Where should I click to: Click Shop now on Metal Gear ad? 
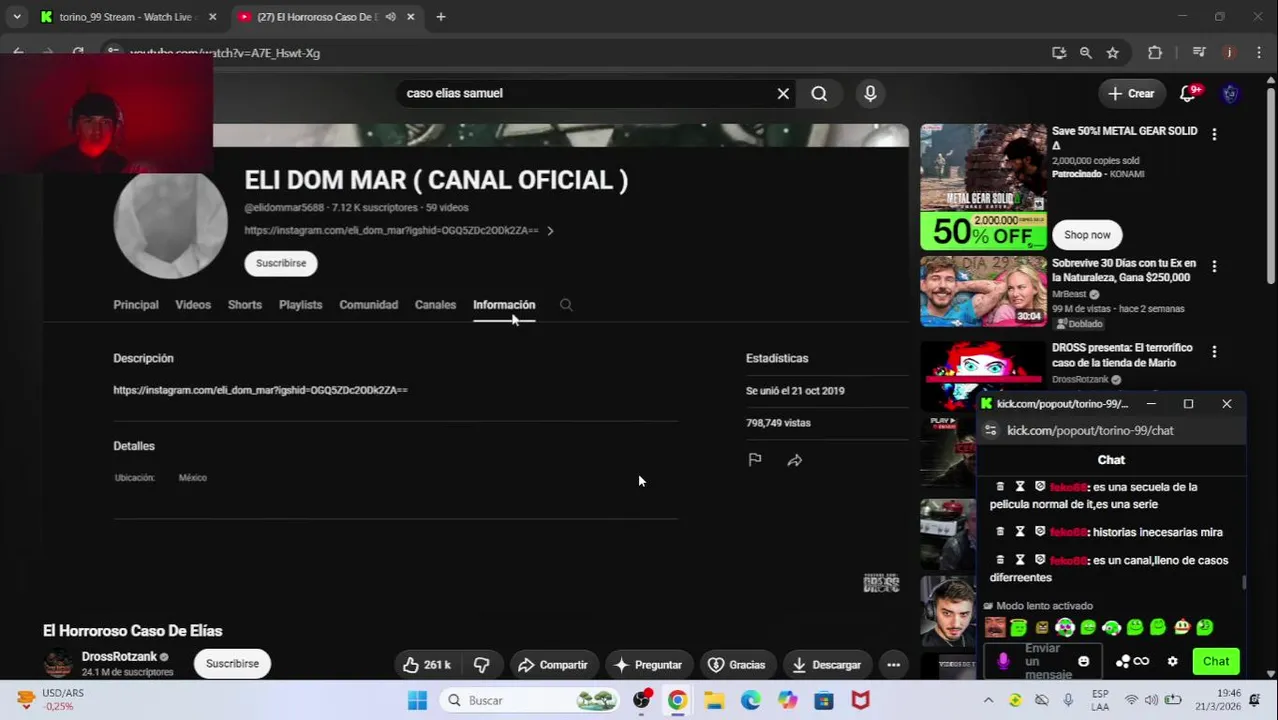point(1087,235)
